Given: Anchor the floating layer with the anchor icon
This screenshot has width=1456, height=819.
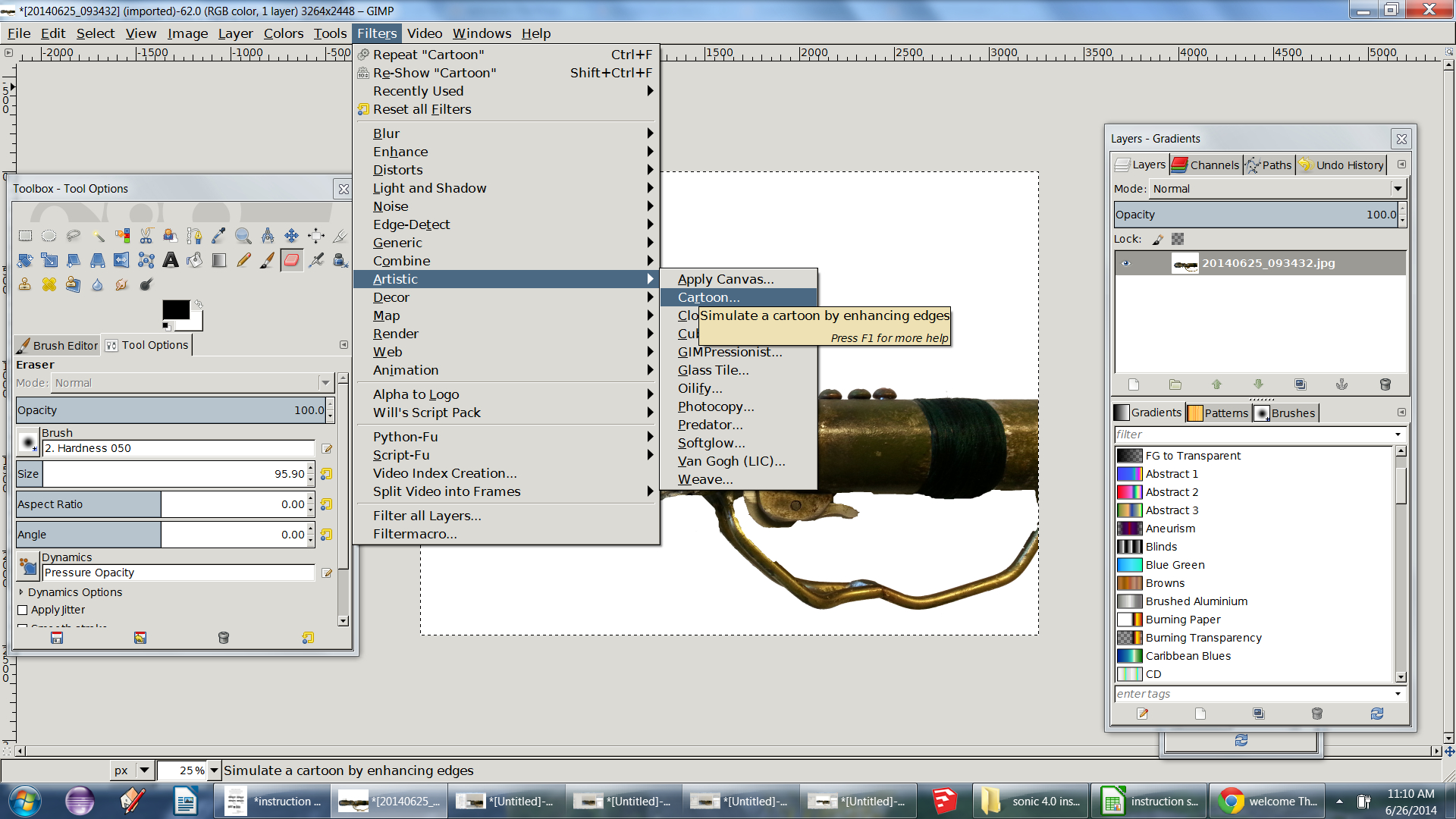Looking at the screenshot, I should pos(1341,384).
